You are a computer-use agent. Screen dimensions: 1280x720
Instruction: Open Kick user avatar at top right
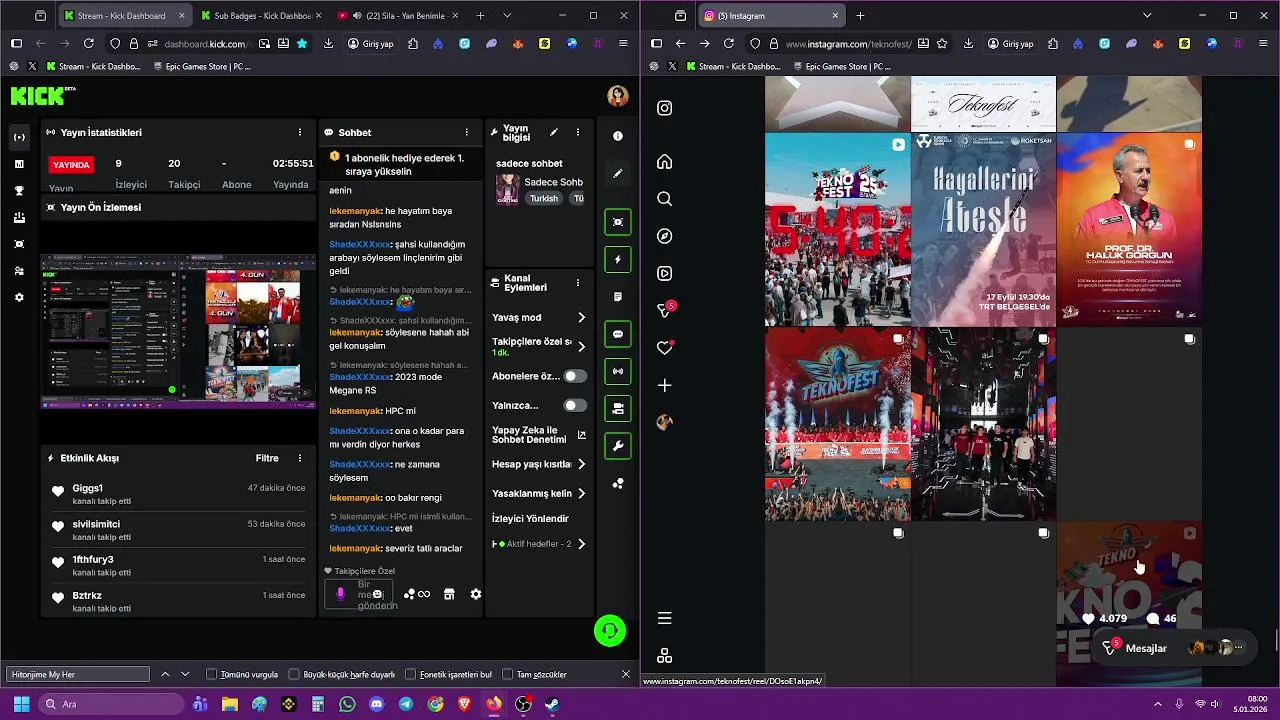coord(617,96)
